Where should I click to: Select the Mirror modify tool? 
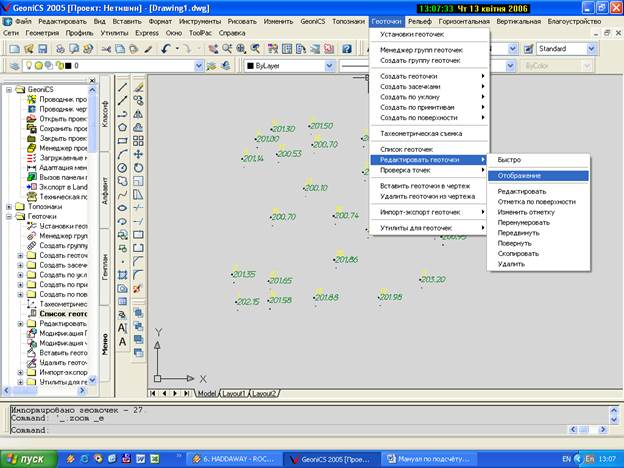click(x=138, y=114)
